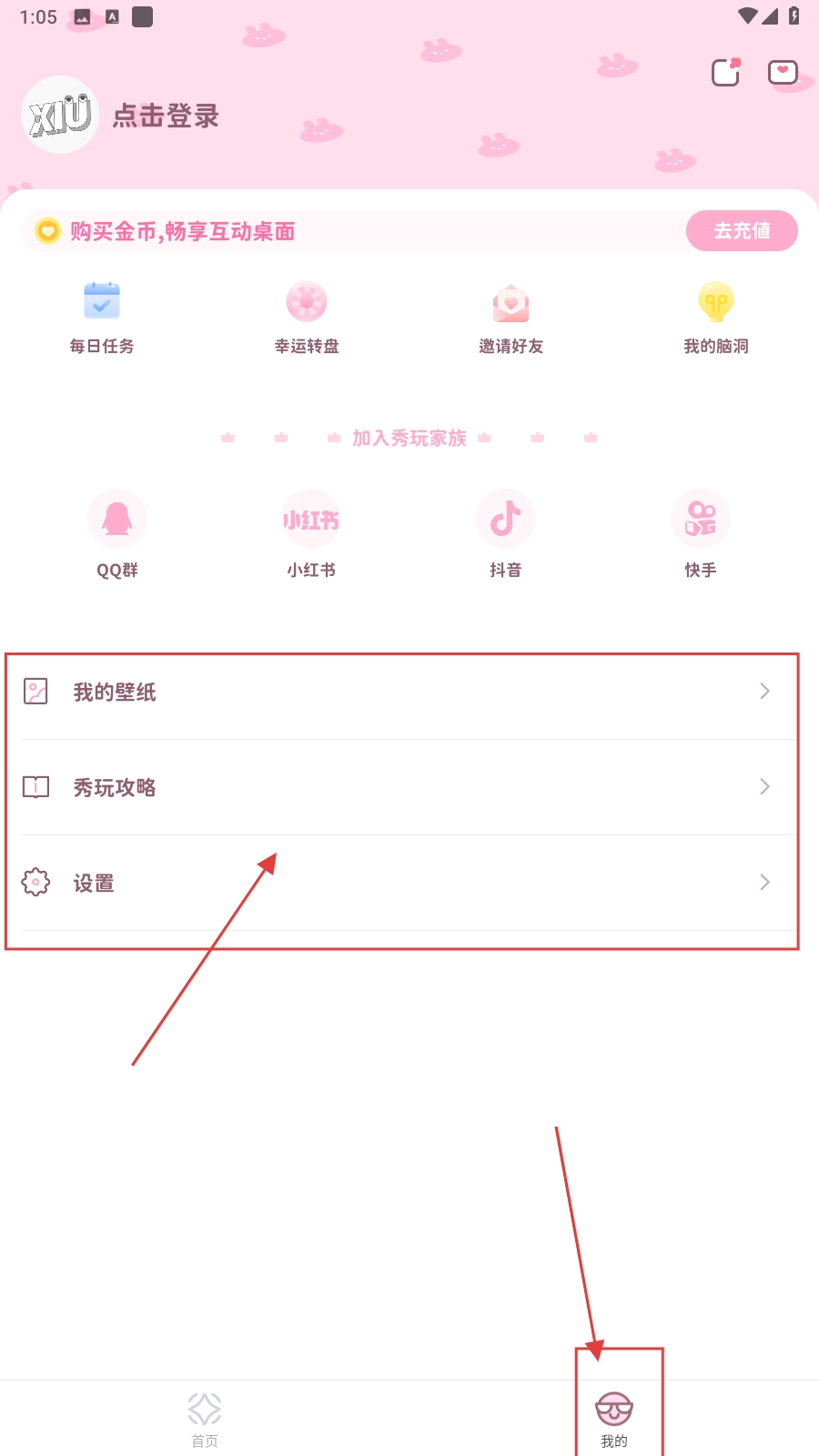
Task: Open the notification square icon with red dot
Action: [726, 72]
